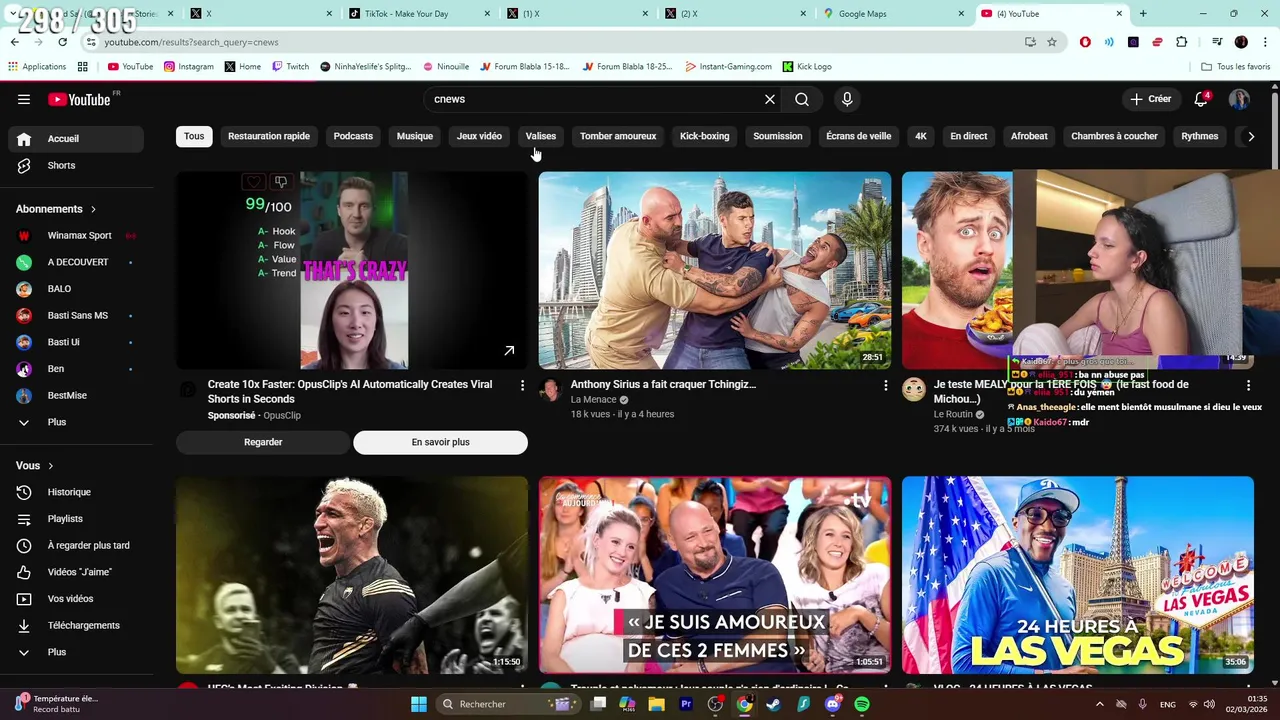
Task: Open the notifications bell
Action: [x=1201, y=99]
